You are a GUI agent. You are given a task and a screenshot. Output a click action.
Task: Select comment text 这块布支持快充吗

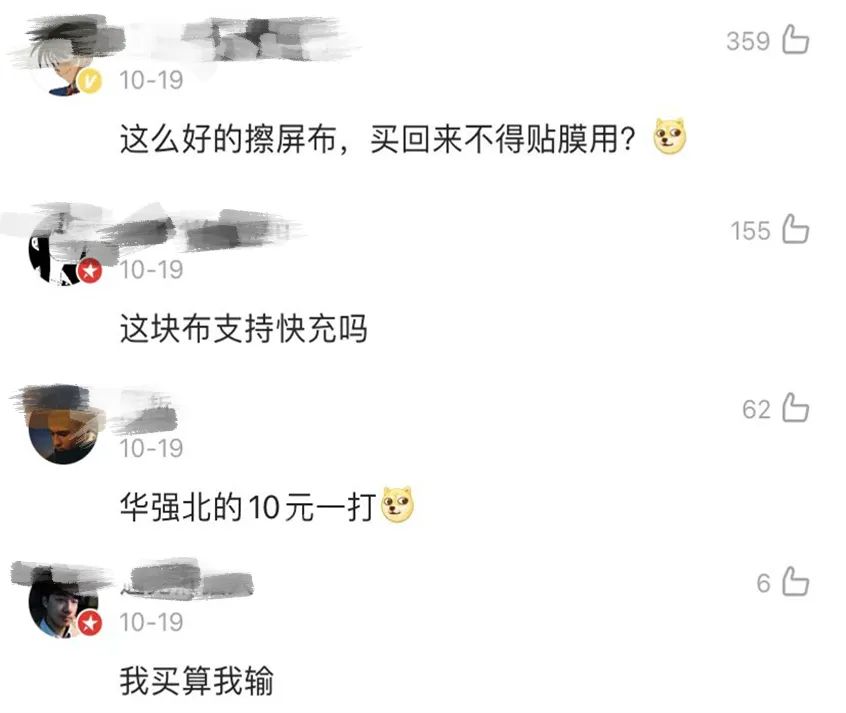pyautogui.click(x=243, y=329)
